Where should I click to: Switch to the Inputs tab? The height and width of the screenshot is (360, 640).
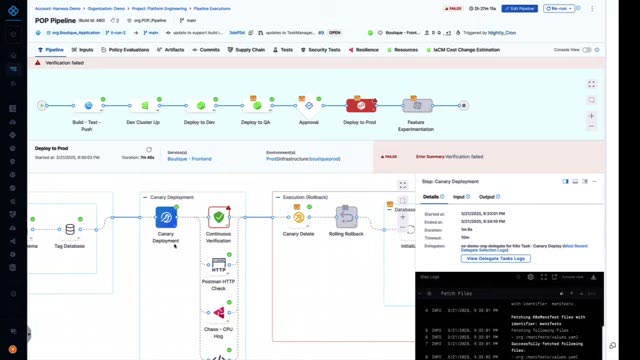[x=82, y=50]
